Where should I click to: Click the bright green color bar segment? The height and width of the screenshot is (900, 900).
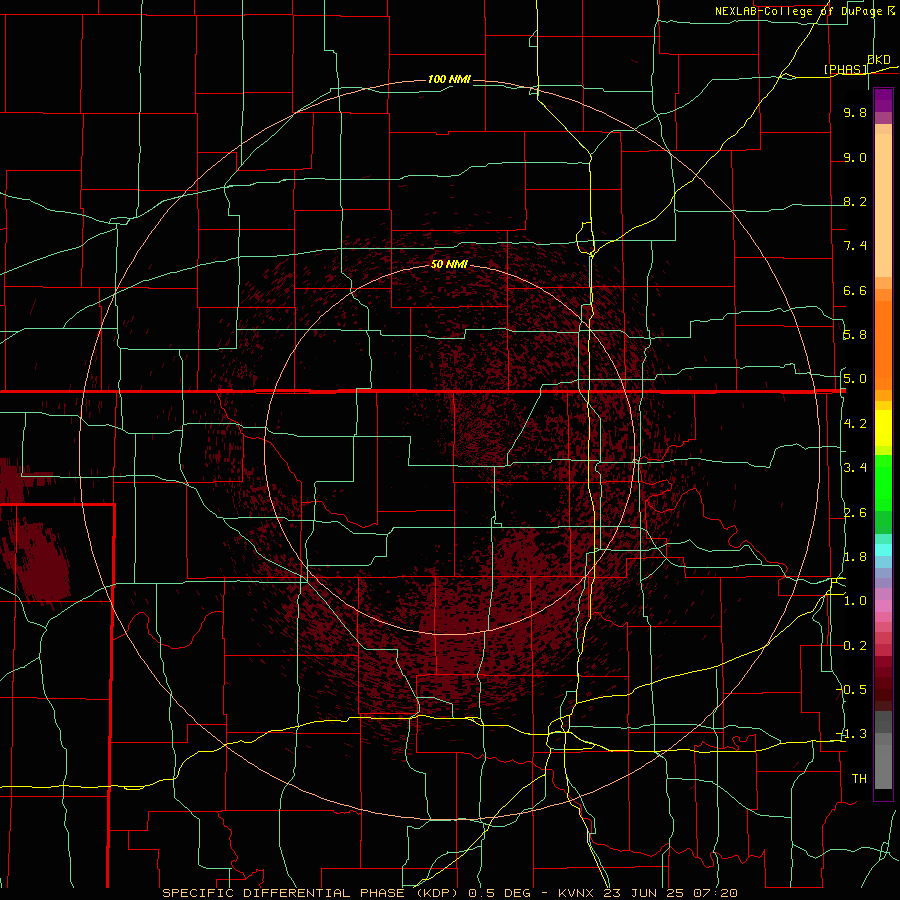(883, 482)
